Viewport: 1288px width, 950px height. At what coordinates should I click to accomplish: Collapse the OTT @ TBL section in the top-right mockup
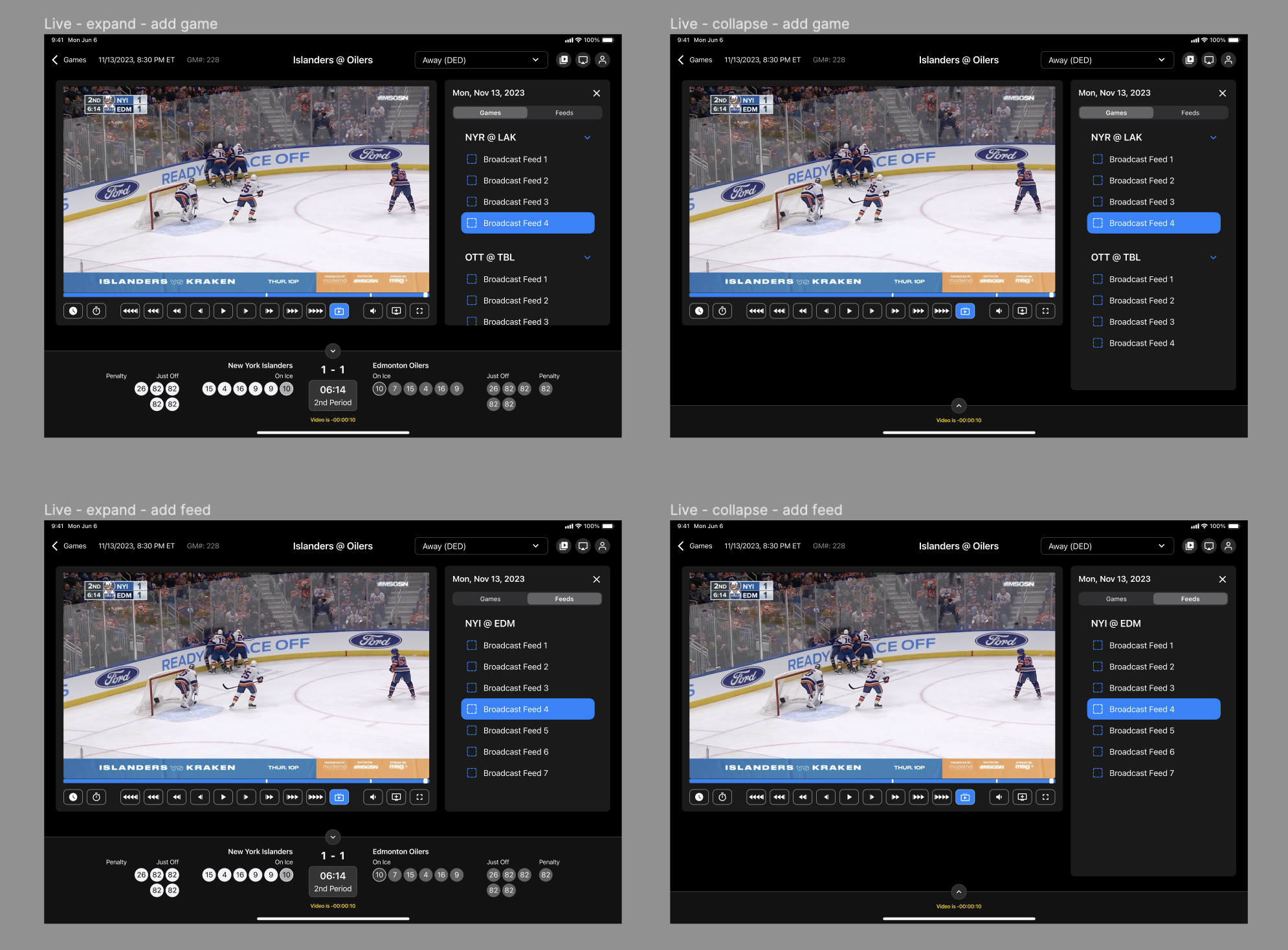pos(1214,258)
